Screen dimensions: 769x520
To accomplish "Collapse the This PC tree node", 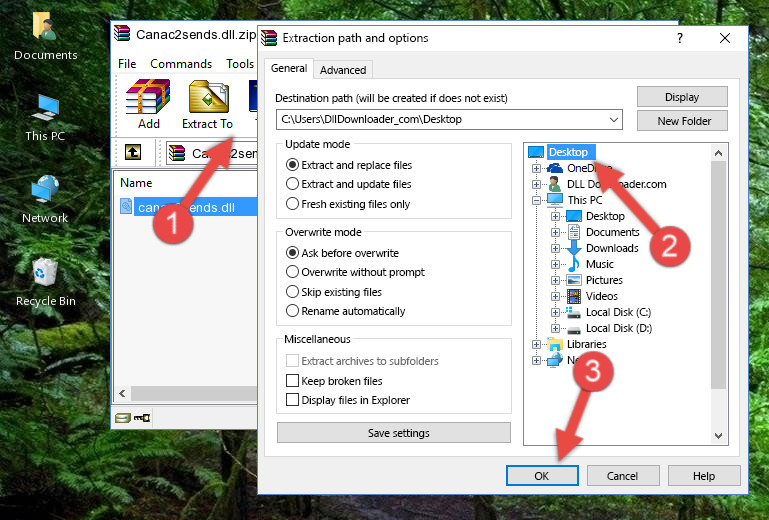I will point(536,200).
